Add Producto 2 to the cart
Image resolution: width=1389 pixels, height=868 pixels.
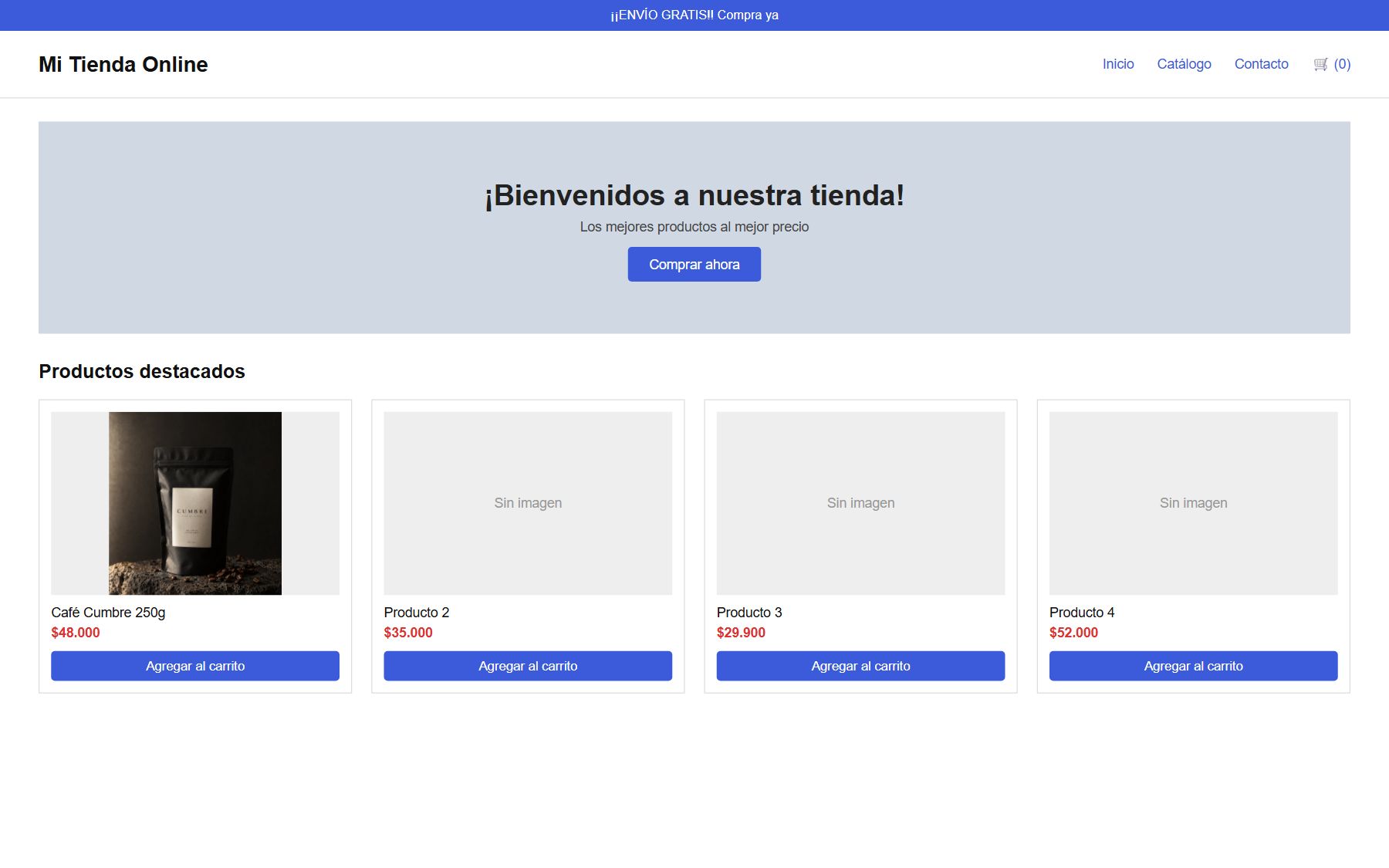coord(528,666)
